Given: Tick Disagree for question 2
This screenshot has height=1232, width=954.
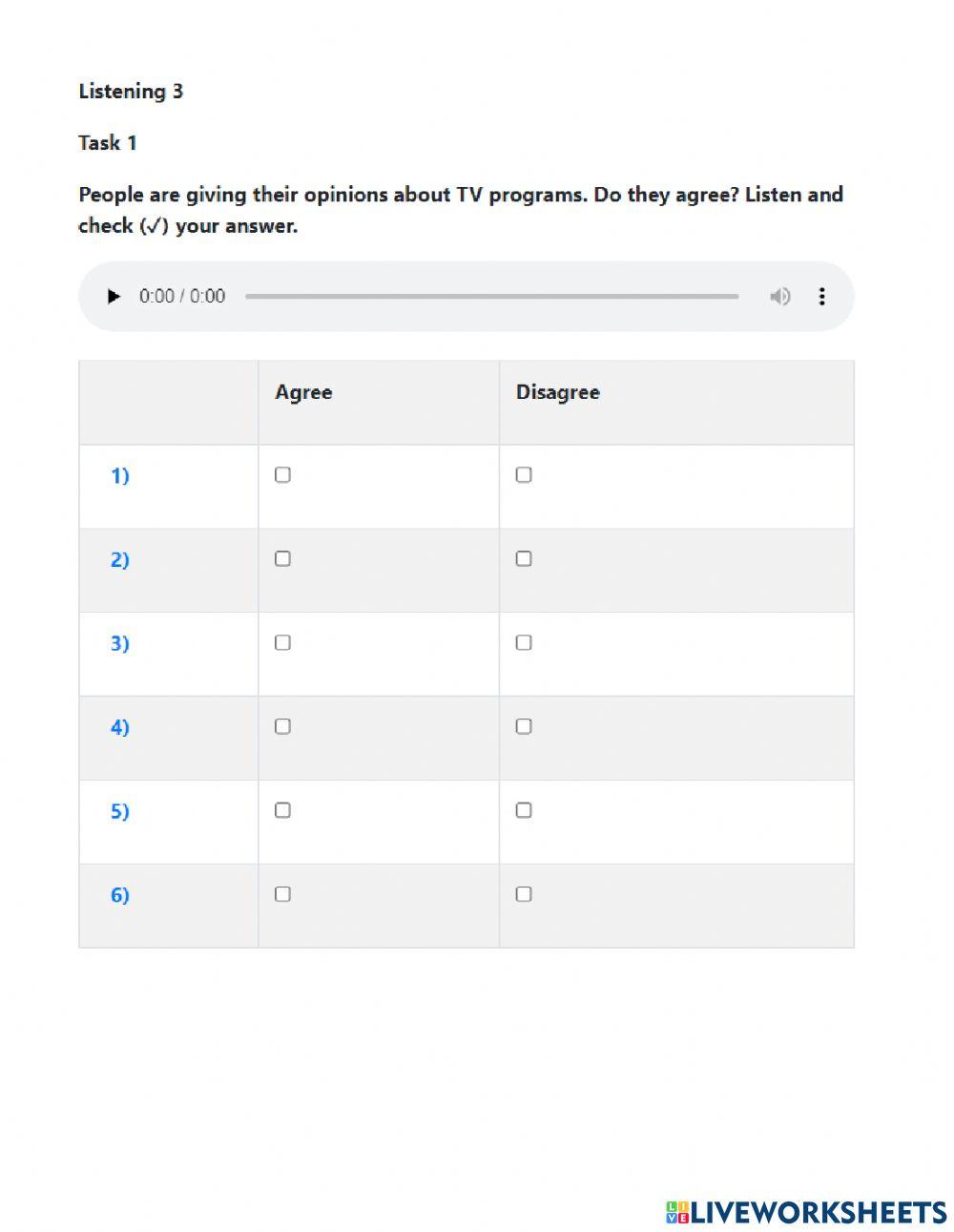Looking at the screenshot, I should pyautogui.click(x=524, y=559).
